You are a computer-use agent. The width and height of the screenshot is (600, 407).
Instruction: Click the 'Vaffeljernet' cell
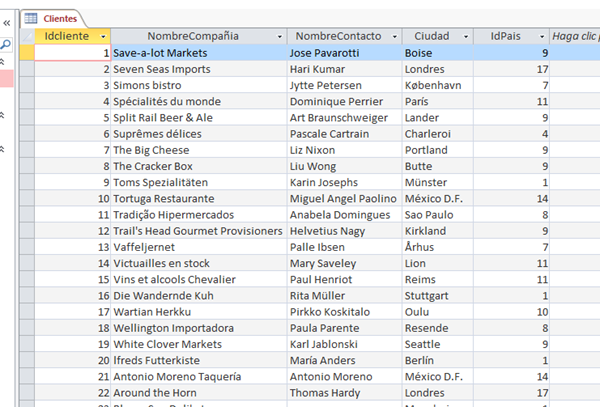199,247
